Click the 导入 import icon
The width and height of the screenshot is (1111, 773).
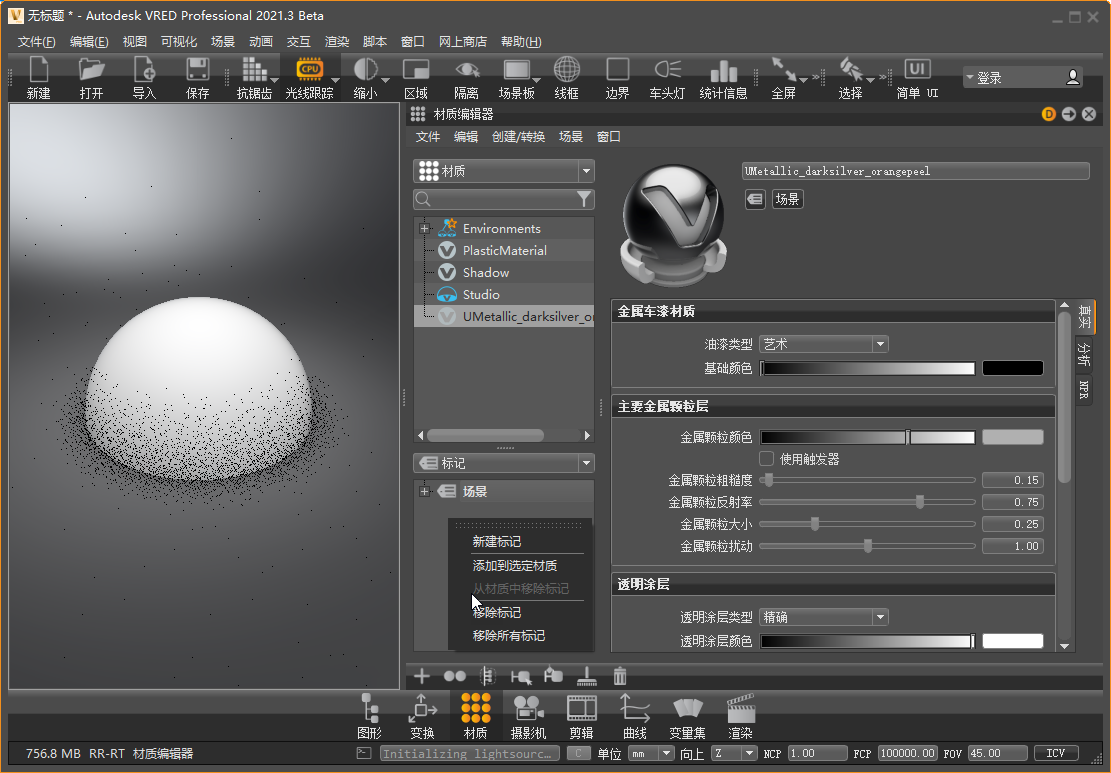144,78
